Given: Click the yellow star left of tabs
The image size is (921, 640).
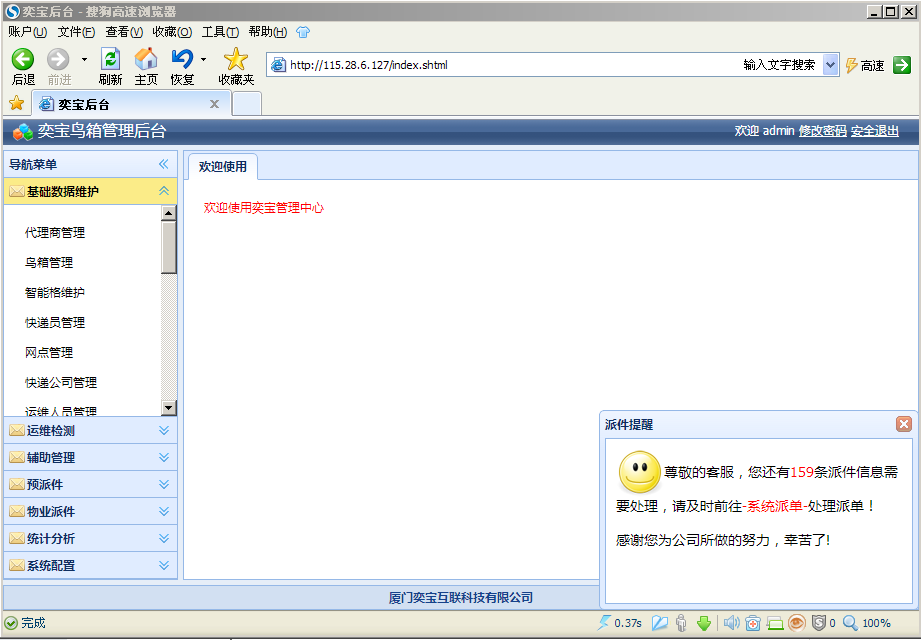Looking at the screenshot, I should pyautogui.click(x=16, y=104).
